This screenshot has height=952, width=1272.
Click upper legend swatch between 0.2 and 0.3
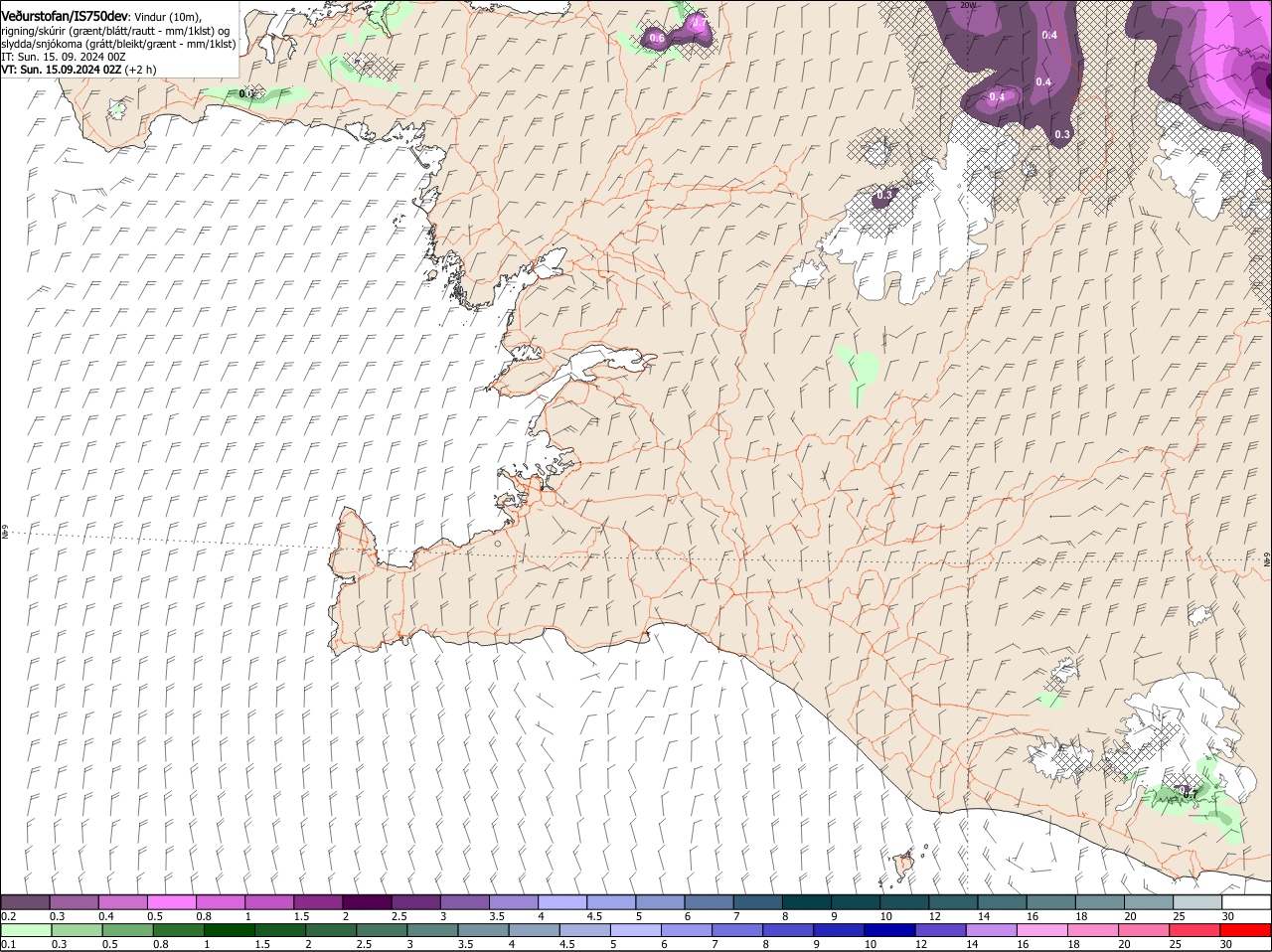pos(26,902)
